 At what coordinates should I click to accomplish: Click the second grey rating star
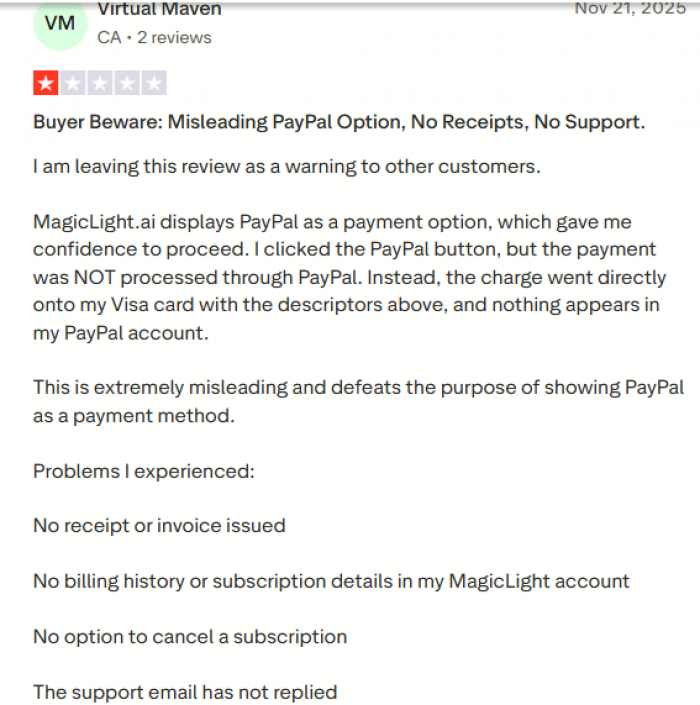73,84
